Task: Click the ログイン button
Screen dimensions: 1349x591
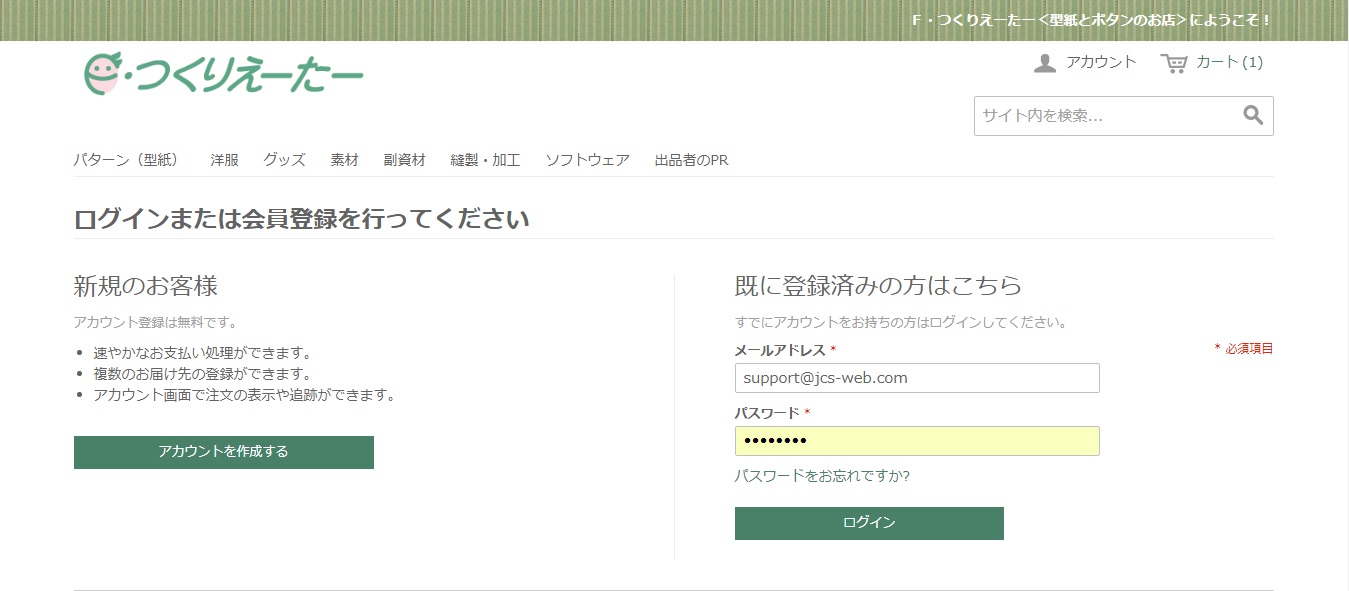Action: click(868, 522)
